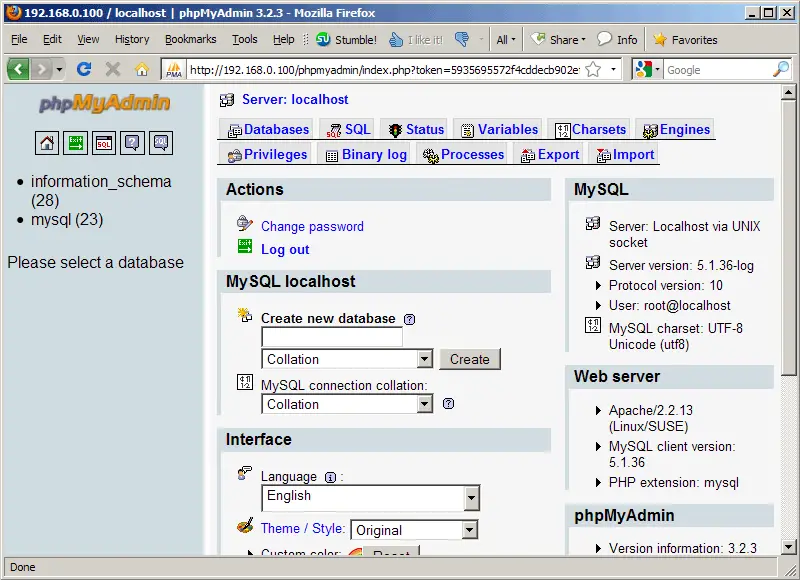800x580 pixels.
Task: Click StumbleUpon Stumble! button
Action: 346,39
